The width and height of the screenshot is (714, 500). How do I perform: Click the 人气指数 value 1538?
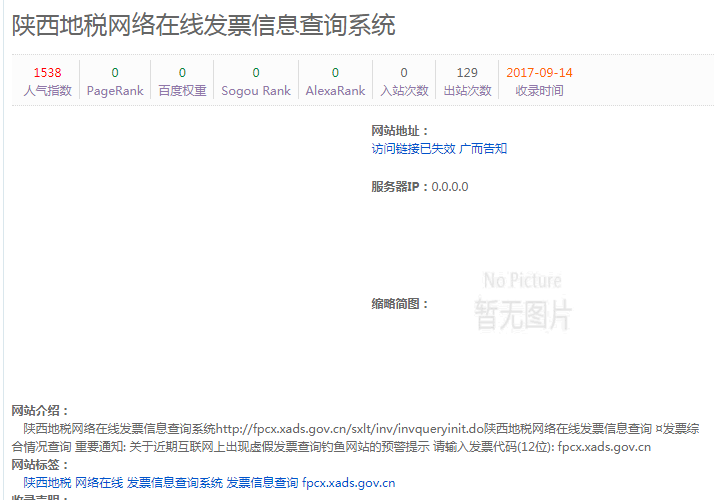pos(47,73)
